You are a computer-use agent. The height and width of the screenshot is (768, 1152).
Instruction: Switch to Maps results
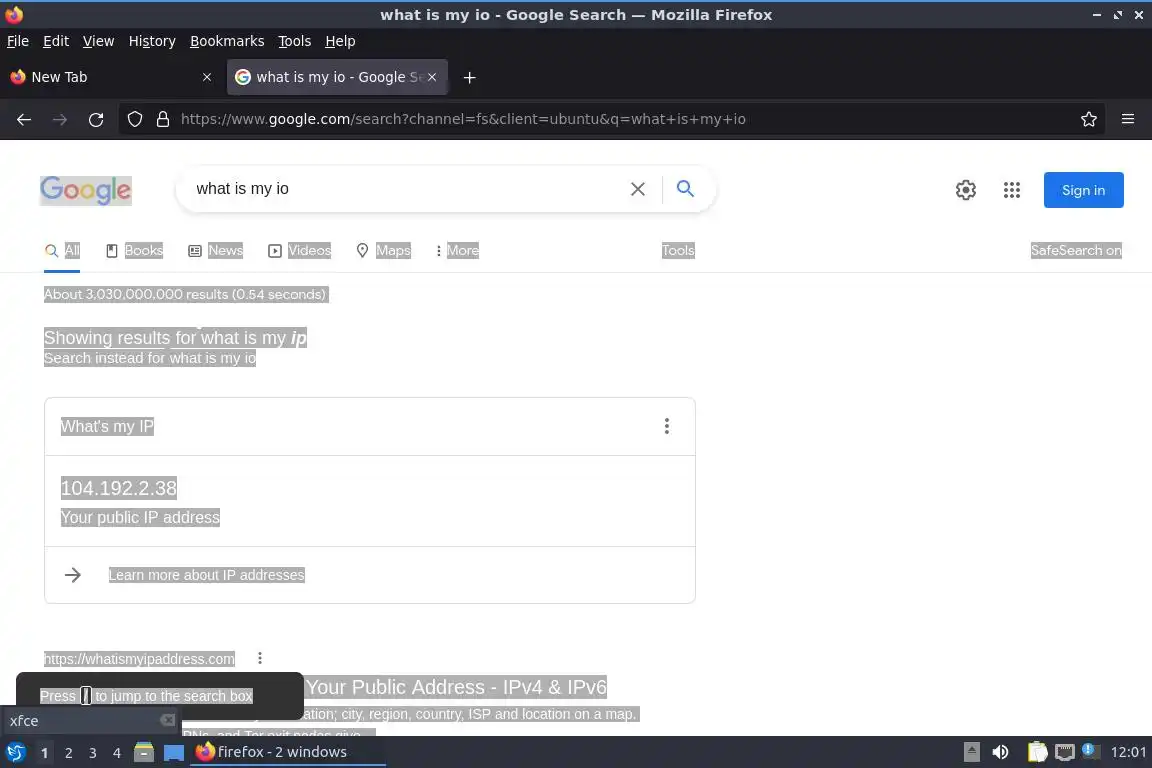(x=383, y=251)
